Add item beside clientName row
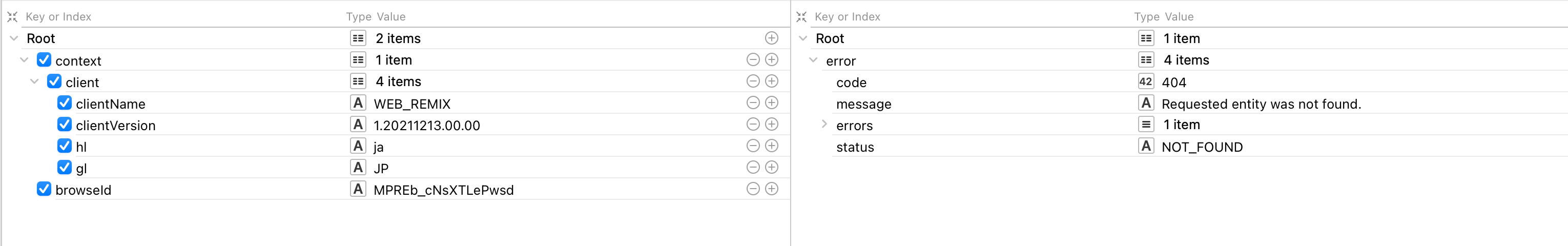This screenshot has height=246, width=1568. pyautogui.click(x=771, y=103)
